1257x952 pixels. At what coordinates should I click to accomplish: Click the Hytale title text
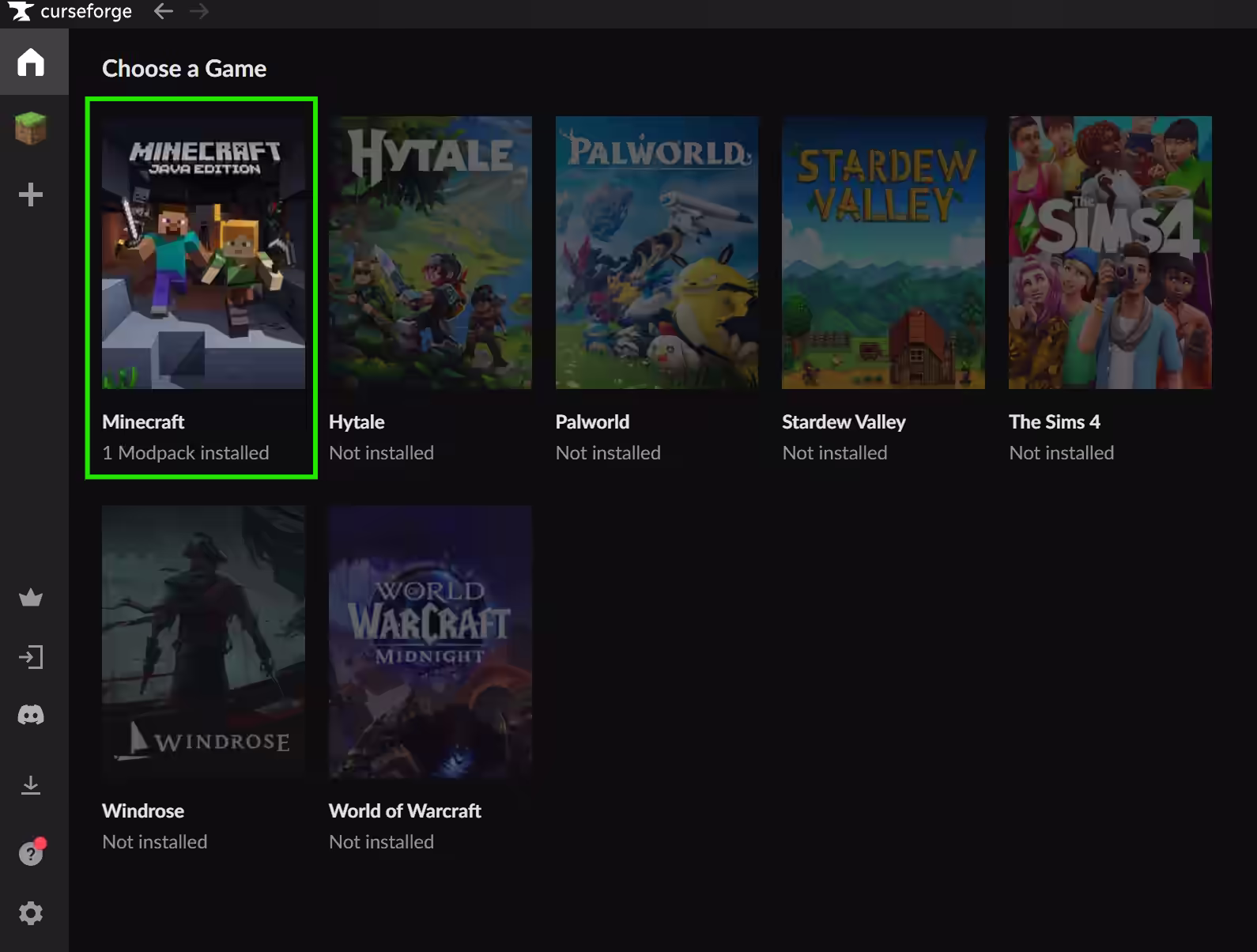[357, 422]
